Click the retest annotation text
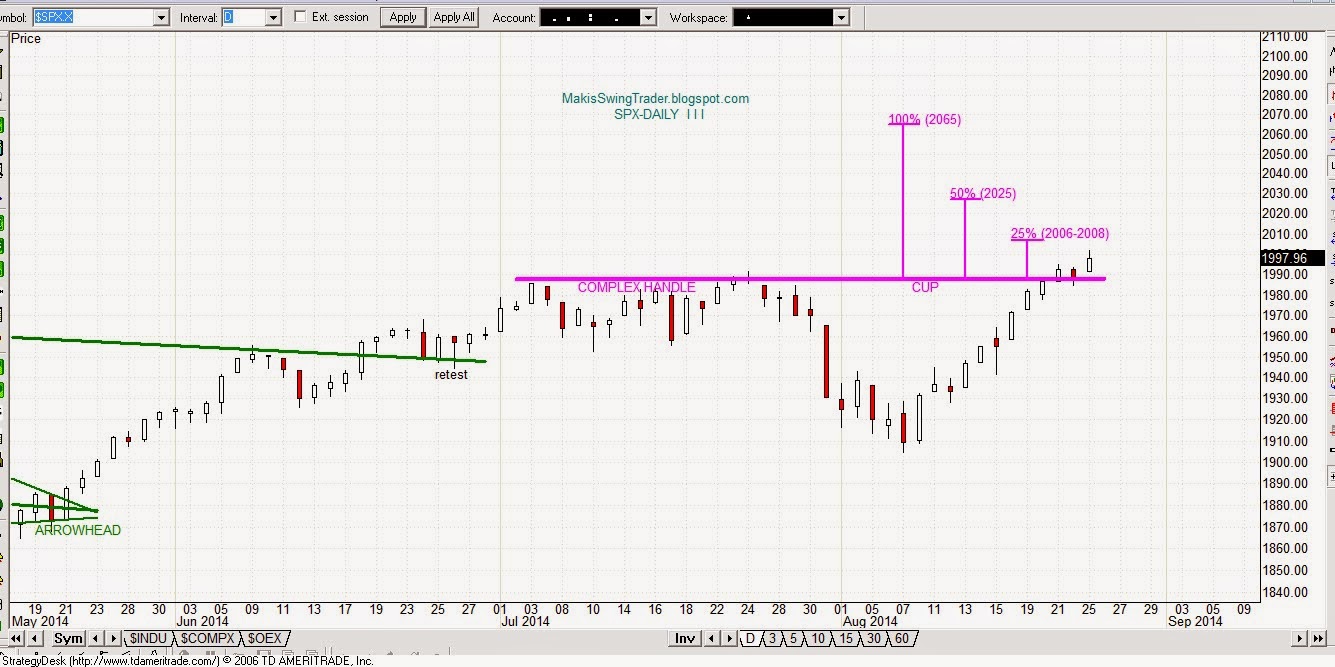This screenshot has height=667, width=1335. pos(451,374)
